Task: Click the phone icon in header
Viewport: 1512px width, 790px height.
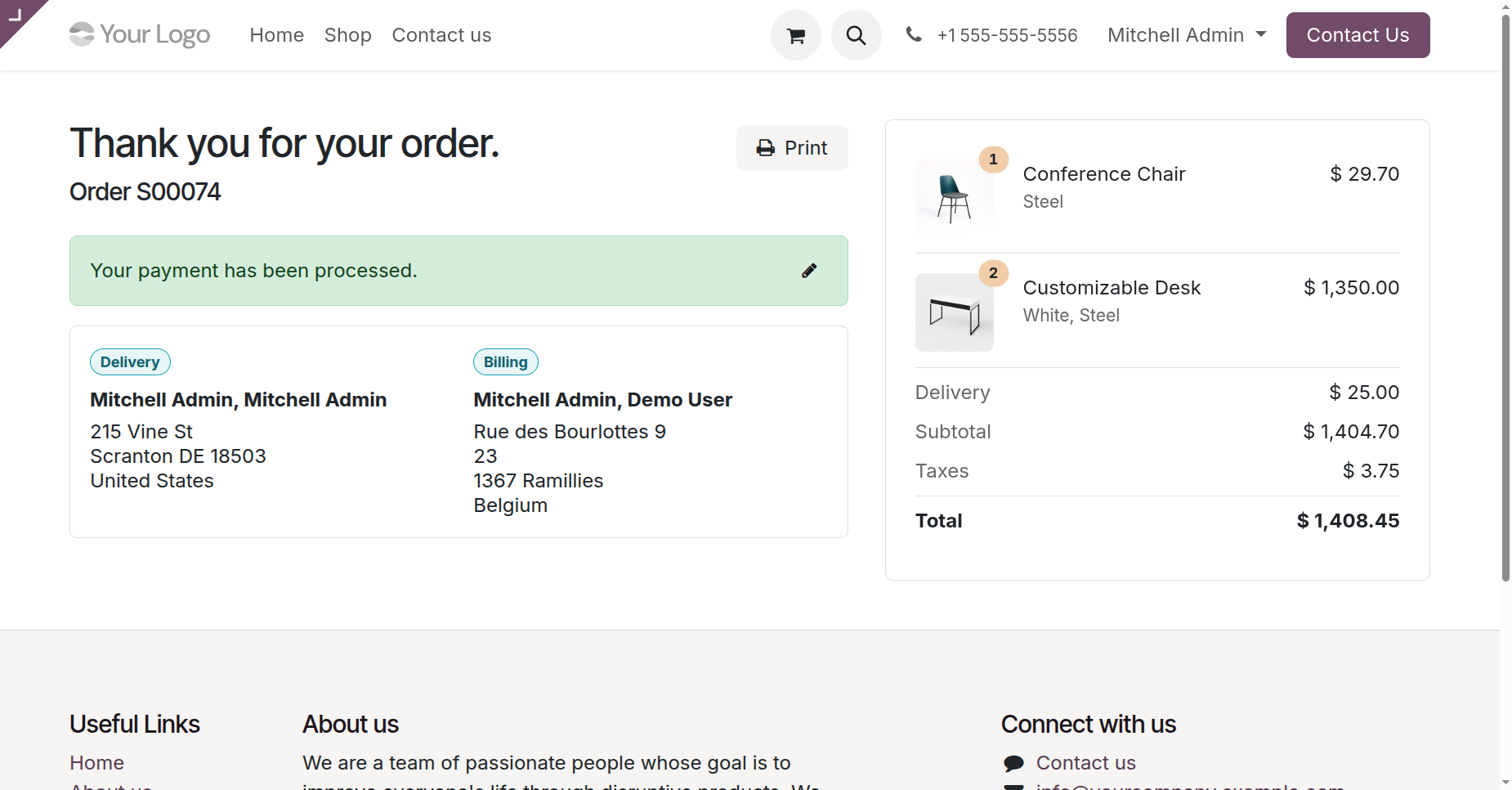Action: click(914, 34)
